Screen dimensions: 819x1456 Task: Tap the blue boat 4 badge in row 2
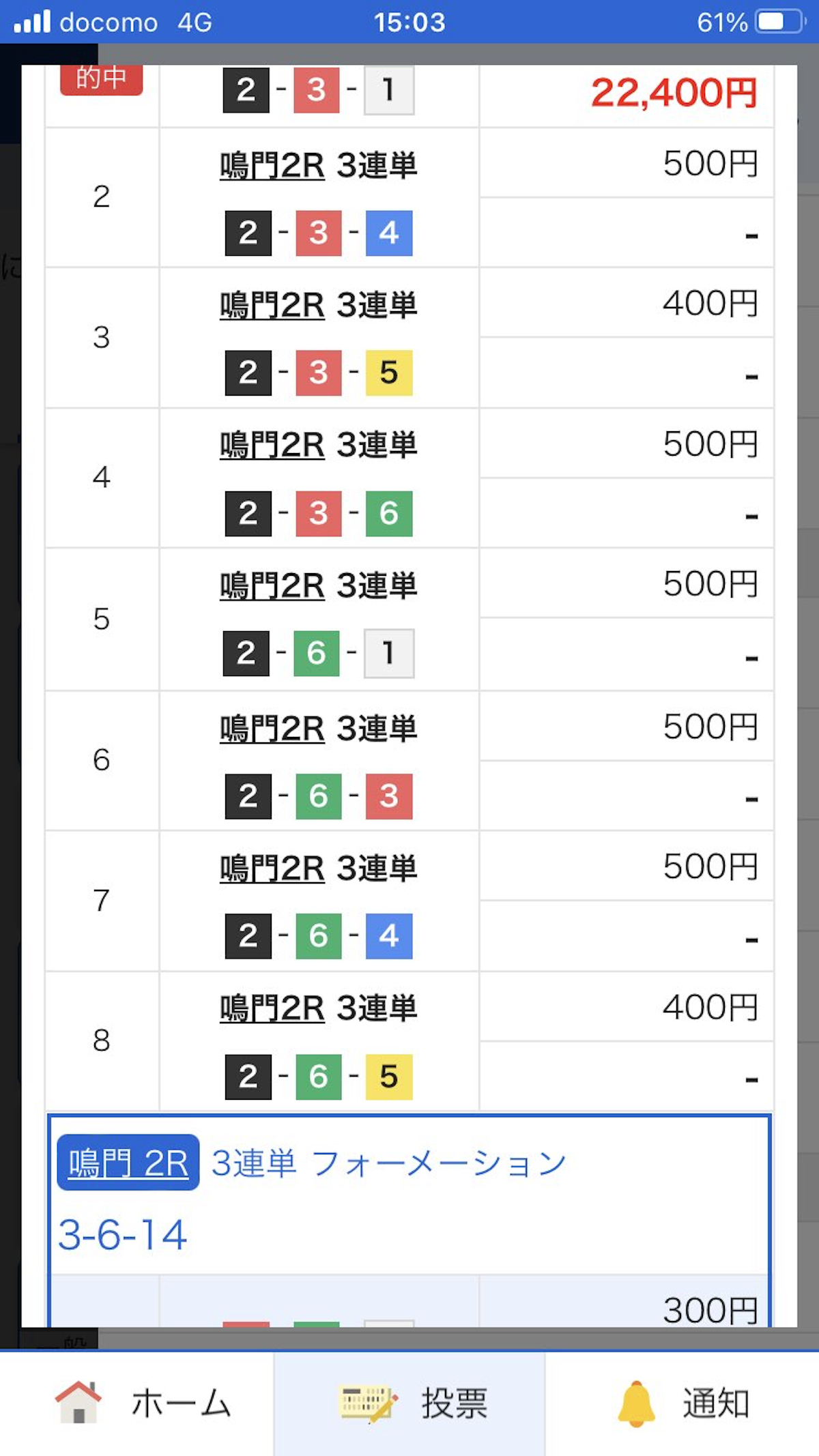pyautogui.click(x=389, y=233)
